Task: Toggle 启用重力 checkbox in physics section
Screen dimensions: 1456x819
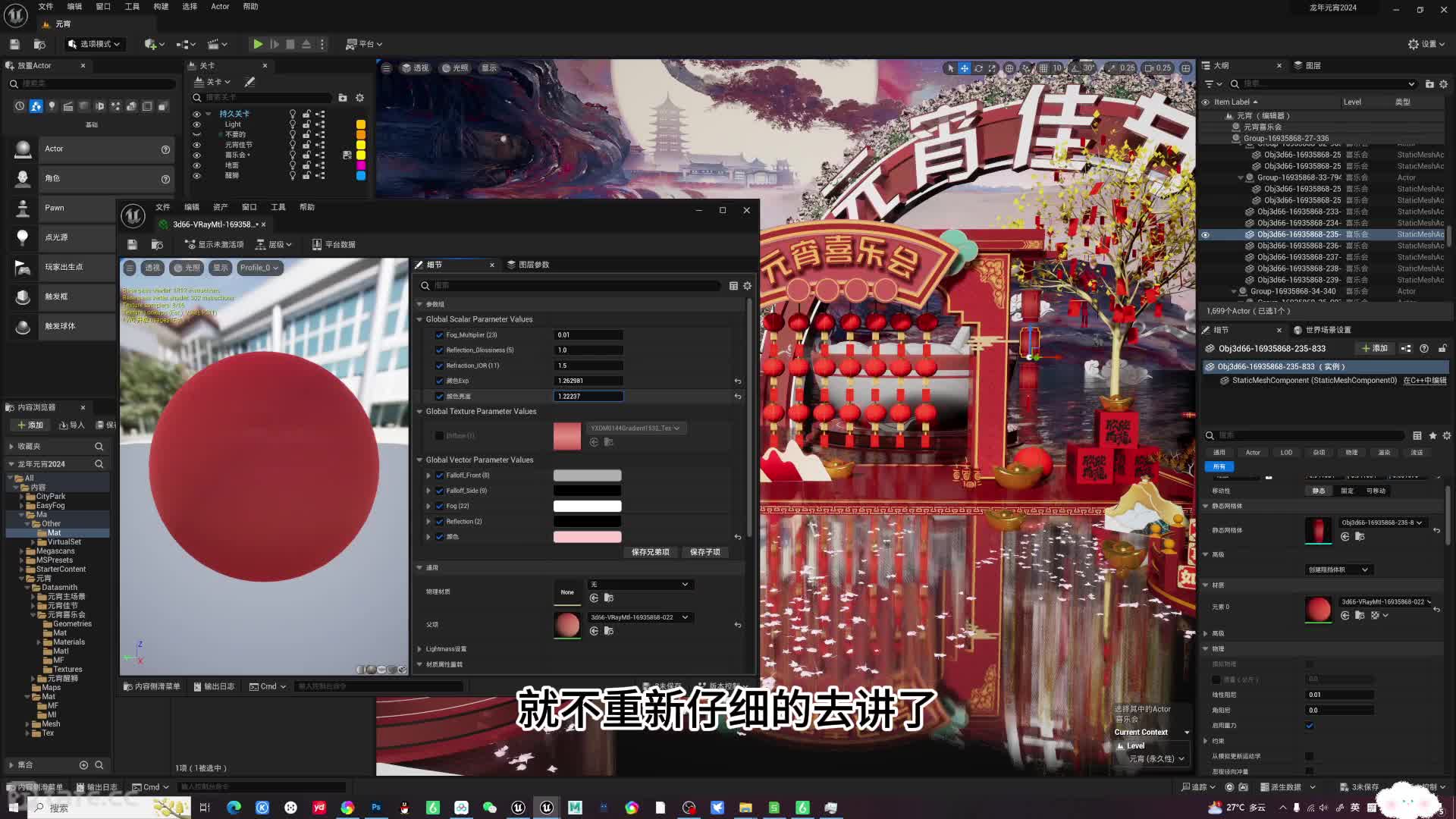Action: coord(1310,726)
